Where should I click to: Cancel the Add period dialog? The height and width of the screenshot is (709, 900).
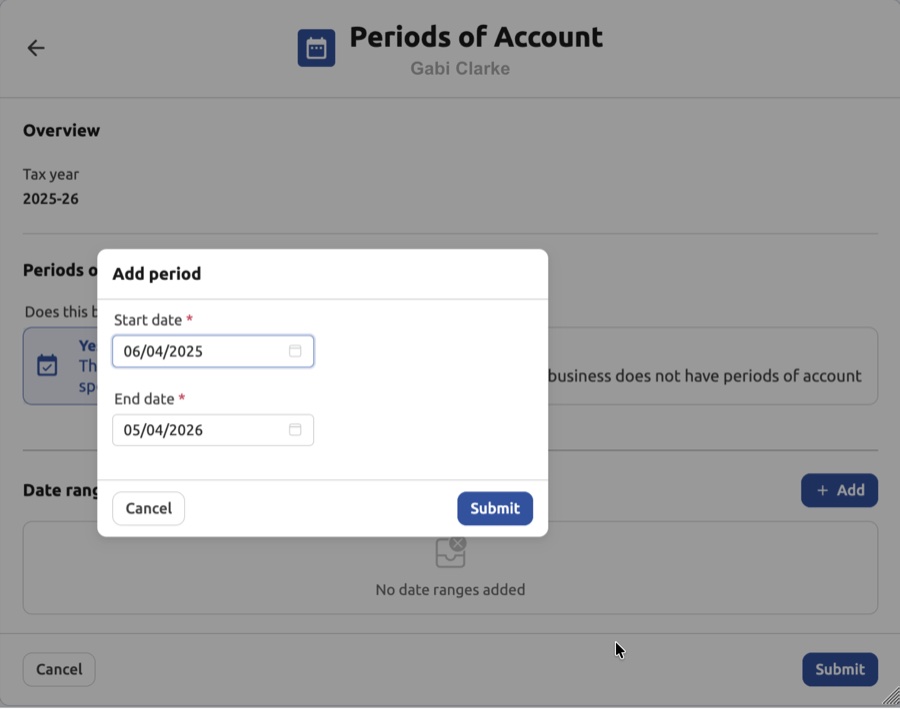148,508
